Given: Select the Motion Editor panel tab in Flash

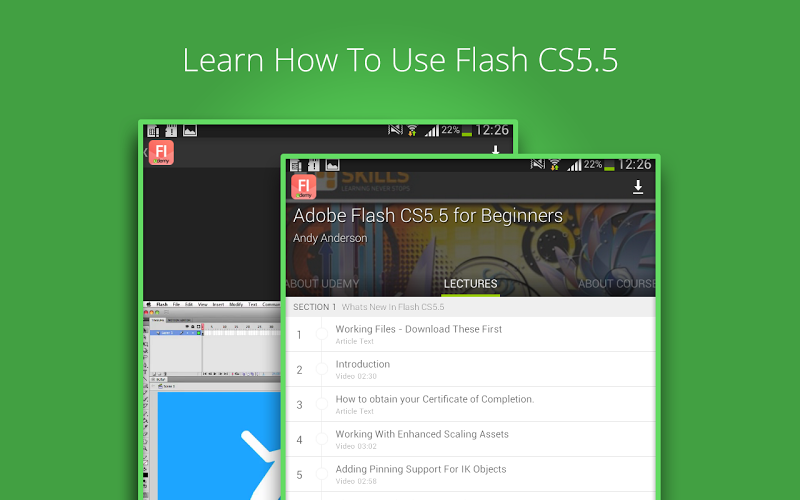Looking at the screenshot, I should [x=179, y=320].
